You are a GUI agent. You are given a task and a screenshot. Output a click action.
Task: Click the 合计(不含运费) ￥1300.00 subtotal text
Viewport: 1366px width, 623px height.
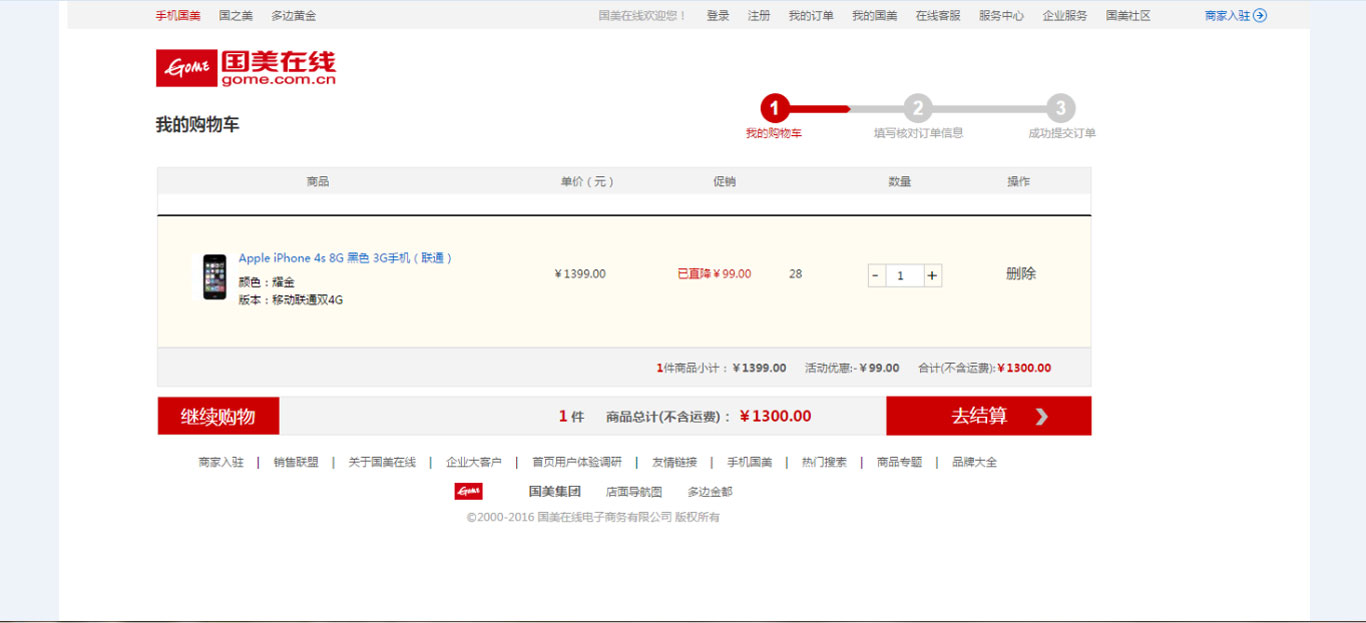click(x=984, y=368)
